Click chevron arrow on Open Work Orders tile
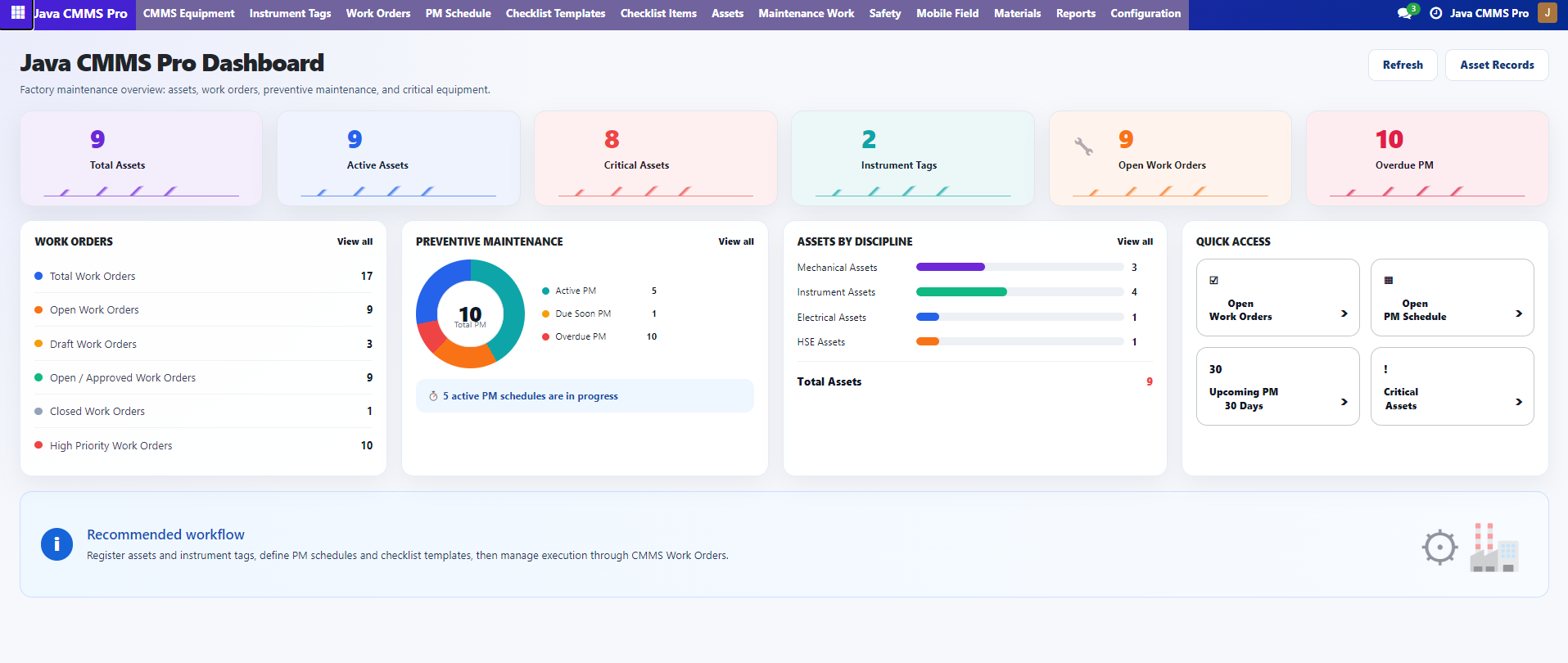The height and width of the screenshot is (663, 1568). coord(1344,313)
